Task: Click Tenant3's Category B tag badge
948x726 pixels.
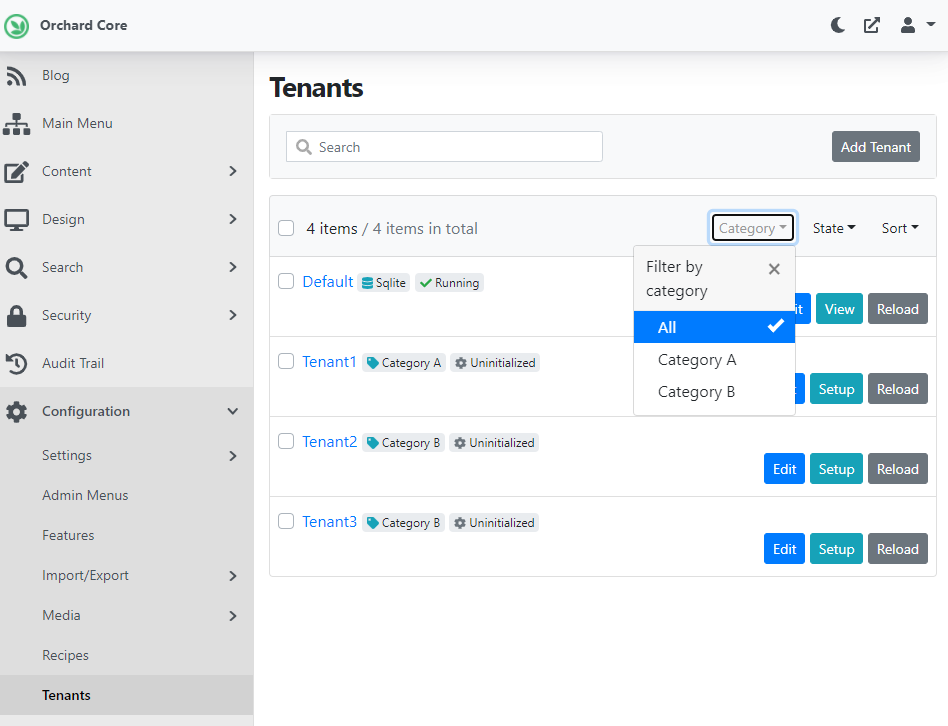Action: click(403, 522)
